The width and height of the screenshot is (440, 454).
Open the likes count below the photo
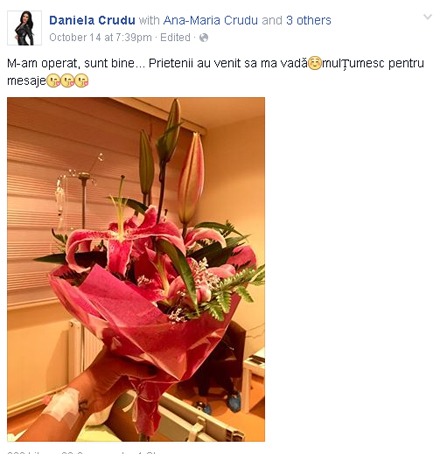pyautogui.click(x=31, y=452)
